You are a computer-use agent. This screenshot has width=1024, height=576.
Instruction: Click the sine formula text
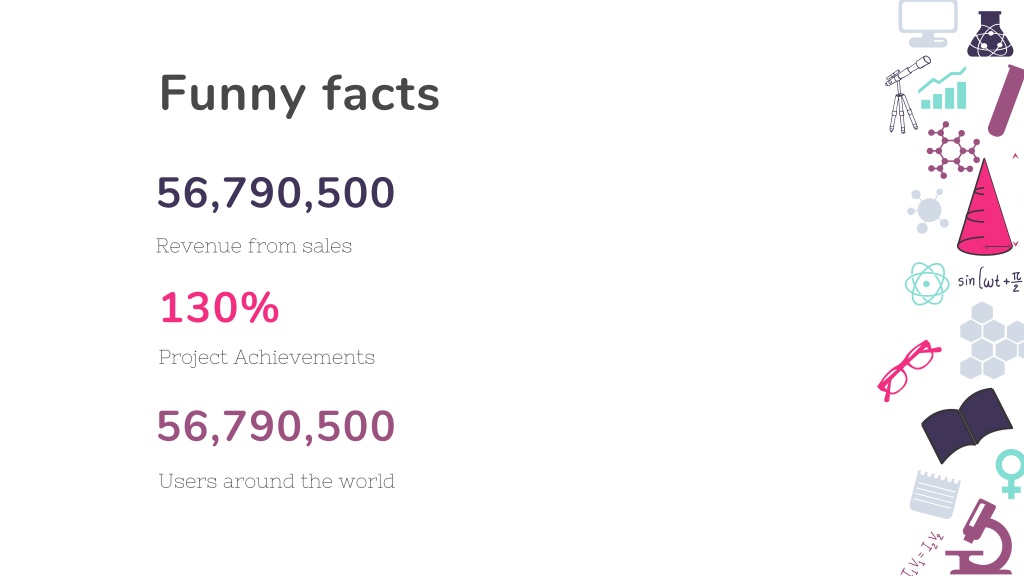point(990,281)
